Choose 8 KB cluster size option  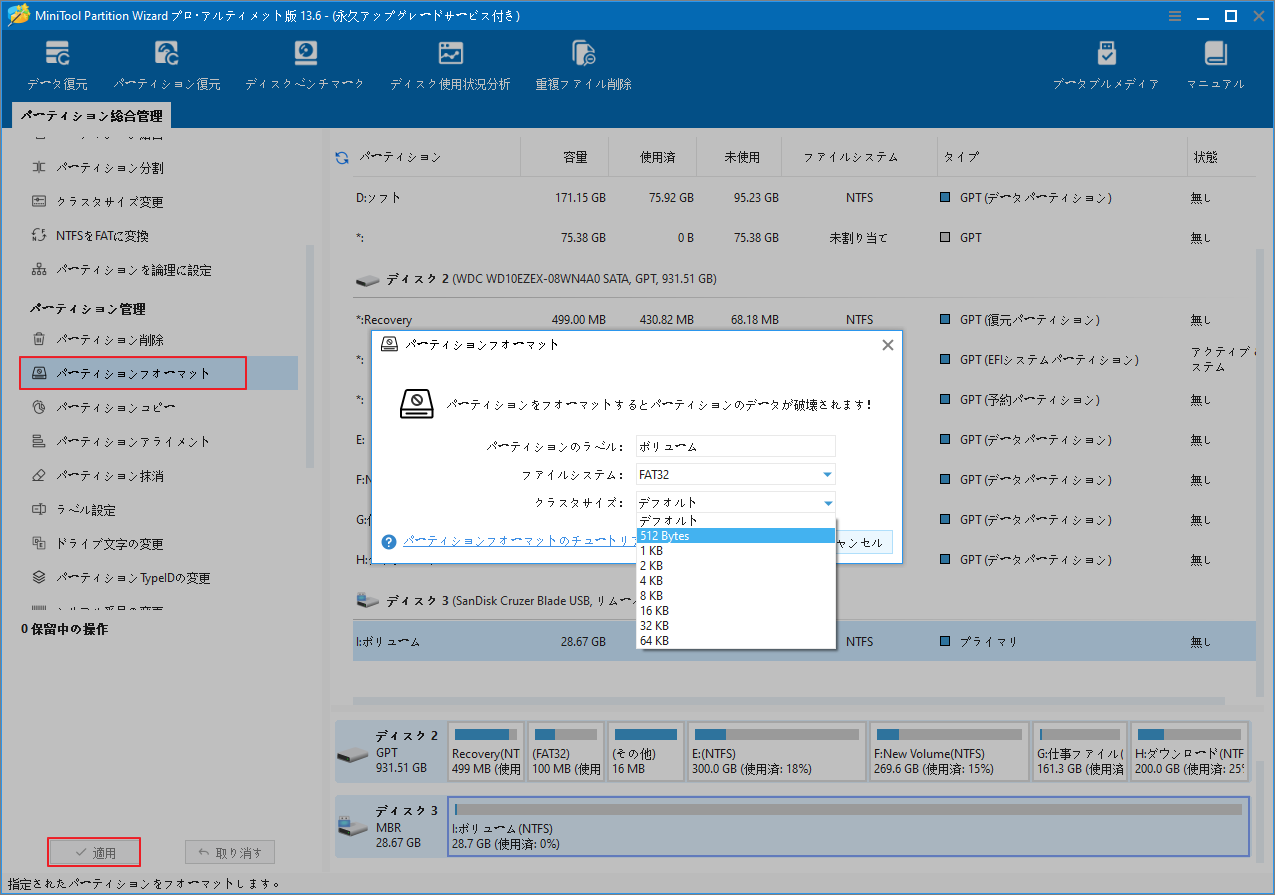[736, 596]
